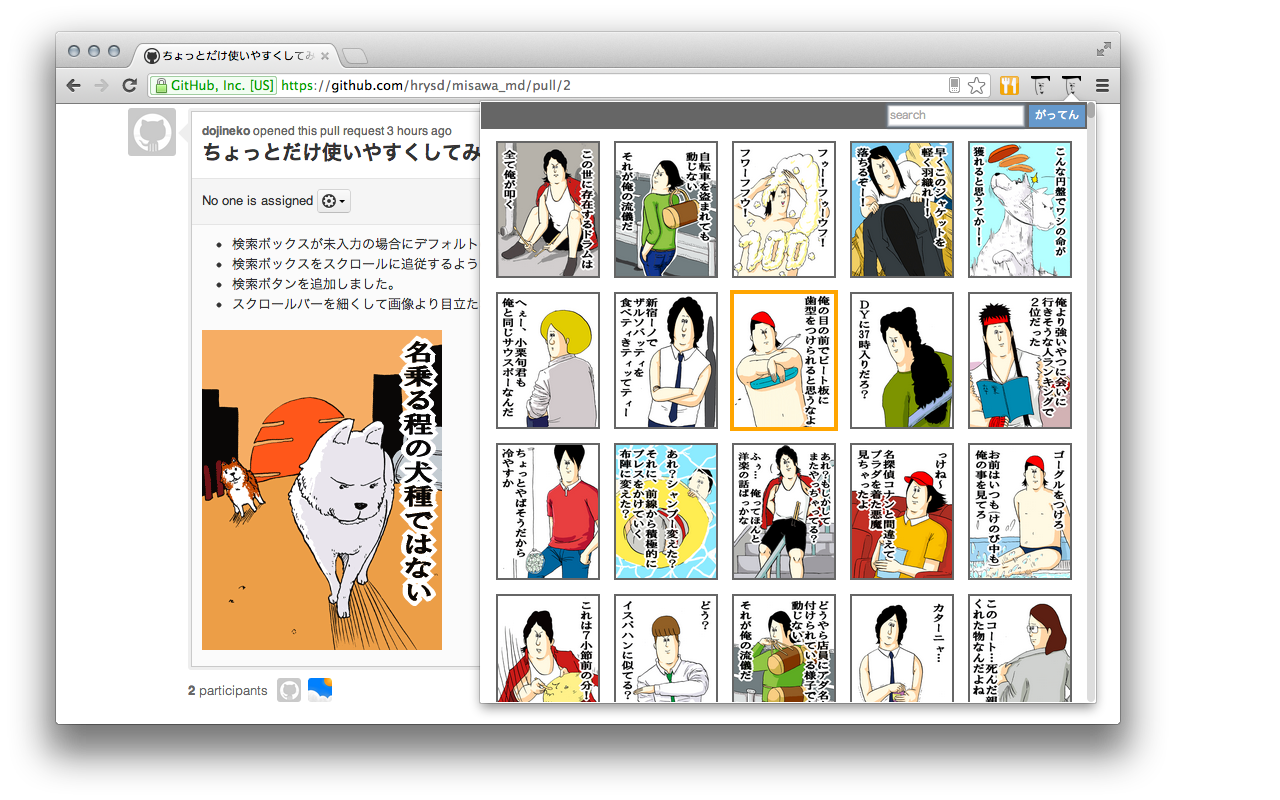
Task: Click the 3 hours ago timestamp
Action: (419, 131)
